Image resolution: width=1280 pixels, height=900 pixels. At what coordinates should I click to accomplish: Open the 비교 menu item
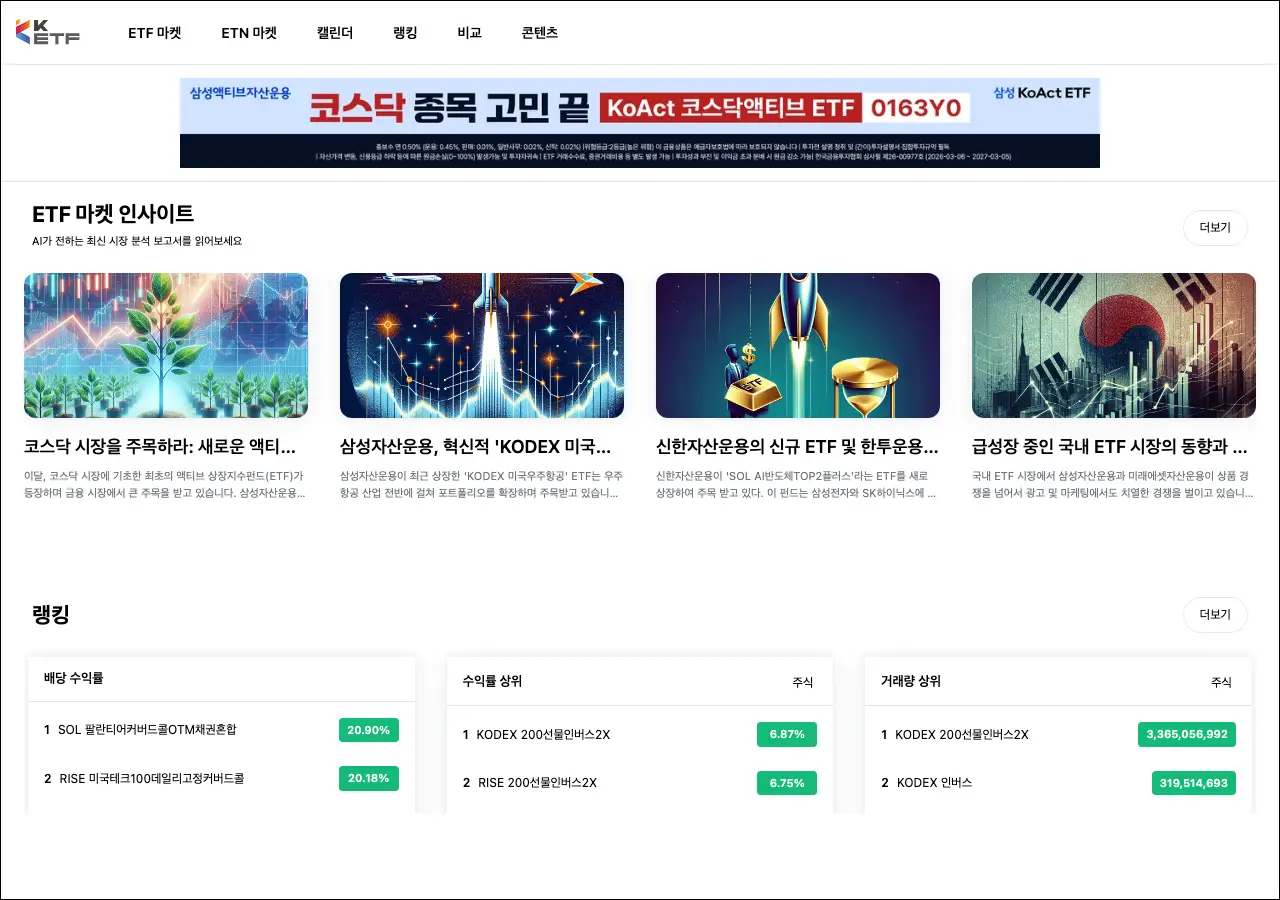coord(469,33)
